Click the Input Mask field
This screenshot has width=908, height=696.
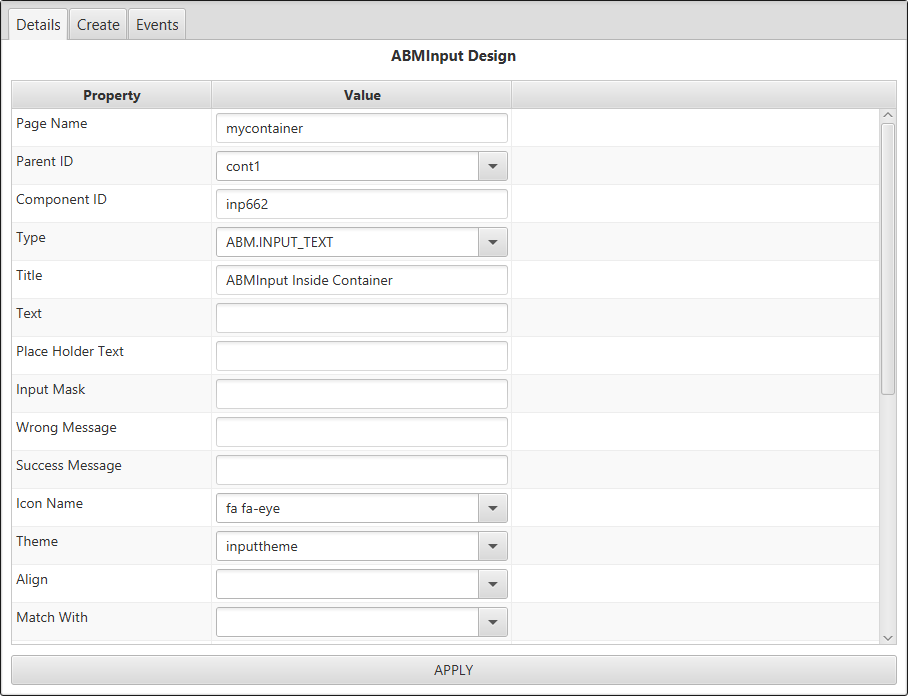coord(361,394)
